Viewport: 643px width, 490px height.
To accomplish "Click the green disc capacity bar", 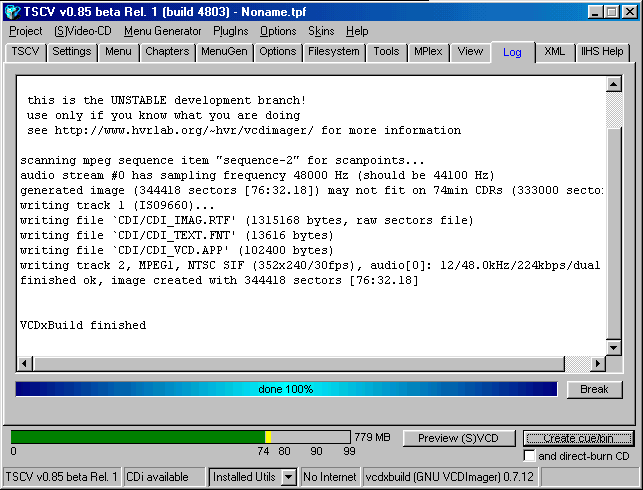I will 140,437.
